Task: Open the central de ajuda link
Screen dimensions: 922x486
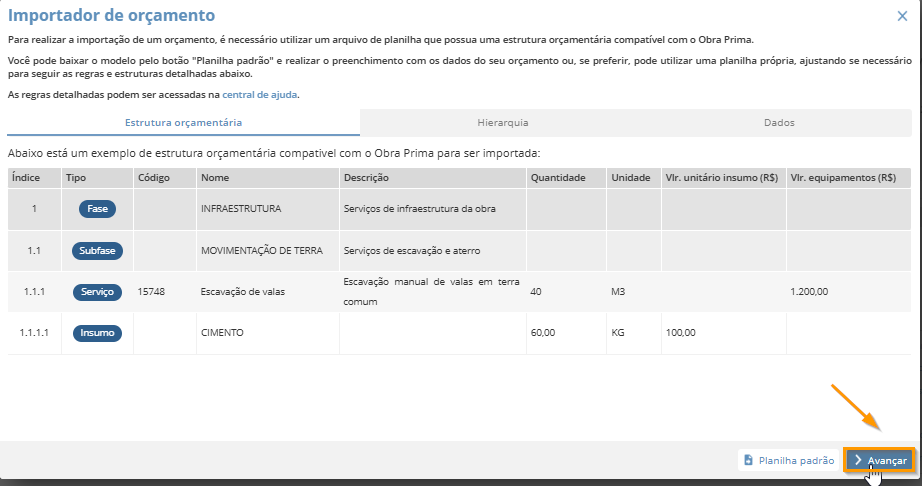Action: [x=260, y=94]
